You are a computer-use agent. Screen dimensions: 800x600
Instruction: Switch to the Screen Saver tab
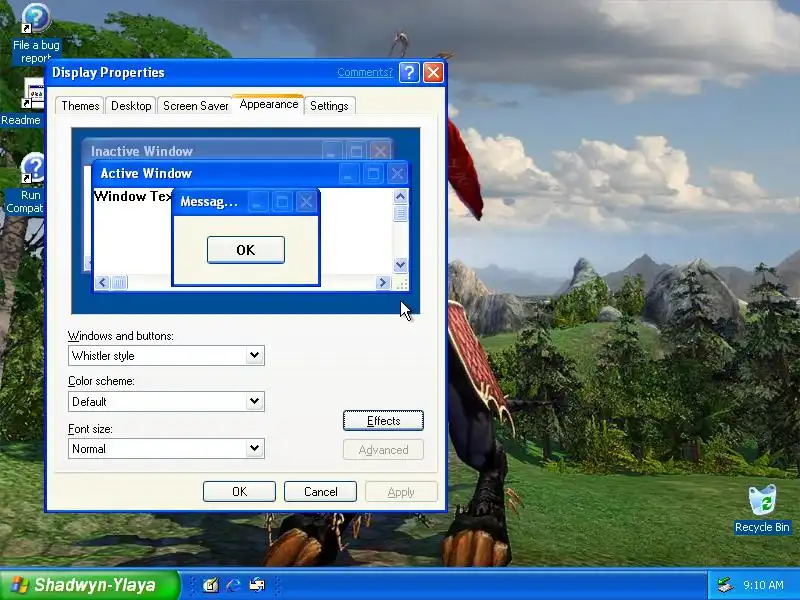(195, 106)
